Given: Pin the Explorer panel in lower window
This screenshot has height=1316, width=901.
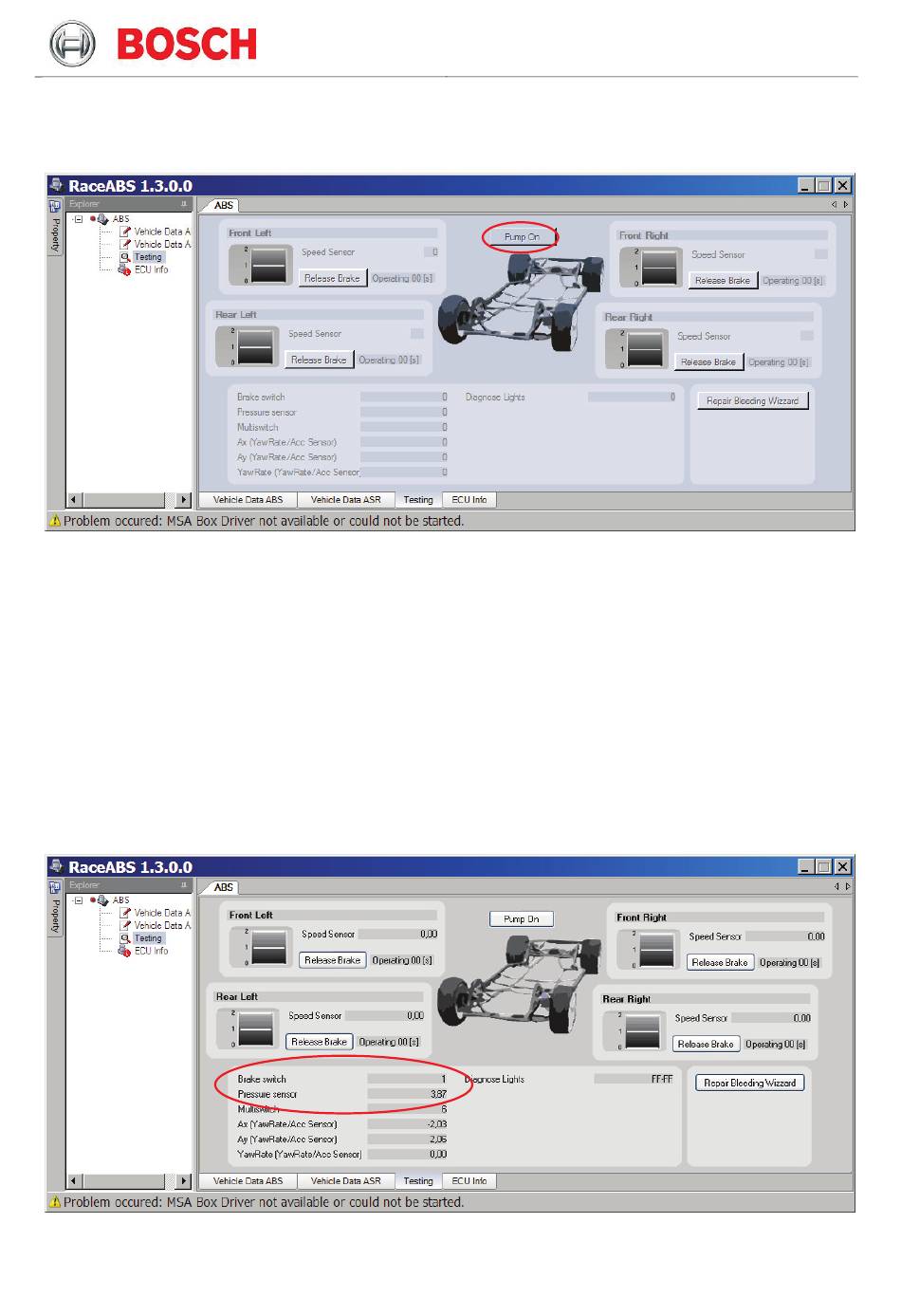Looking at the screenshot, I should pyautogui.click(x=184, y=885).
